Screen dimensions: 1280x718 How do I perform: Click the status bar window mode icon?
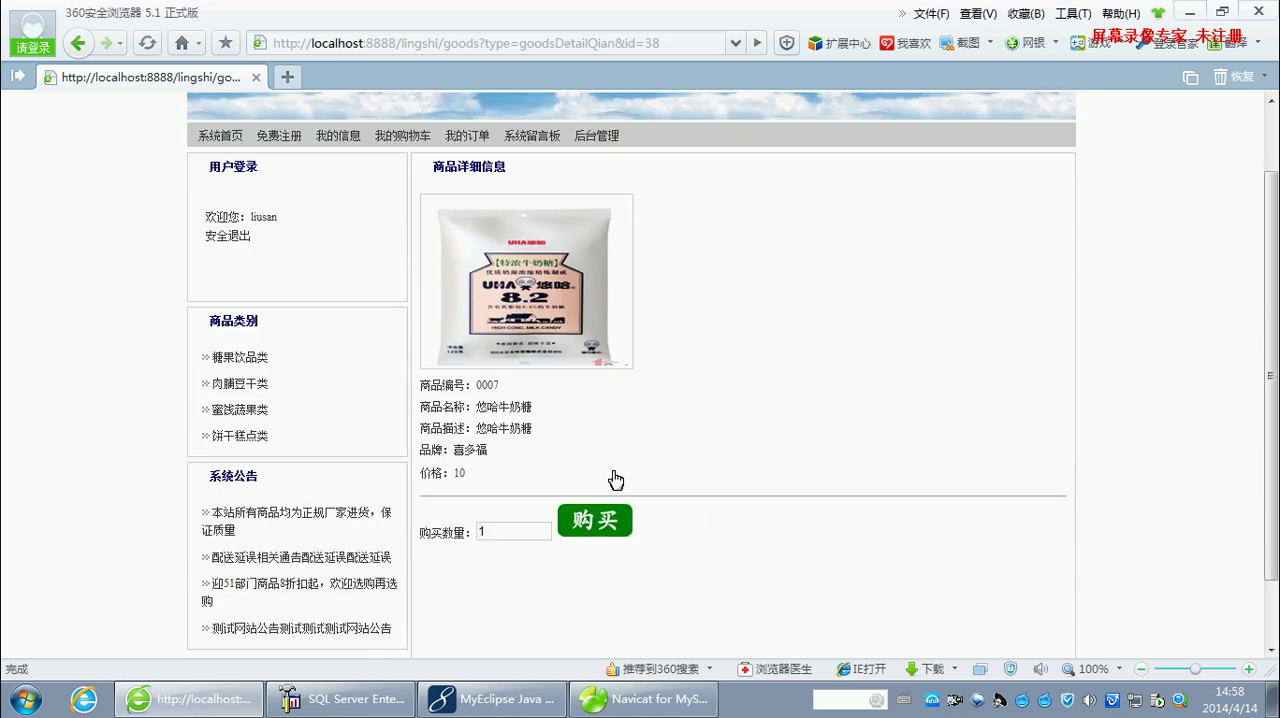tap(980, 669)
